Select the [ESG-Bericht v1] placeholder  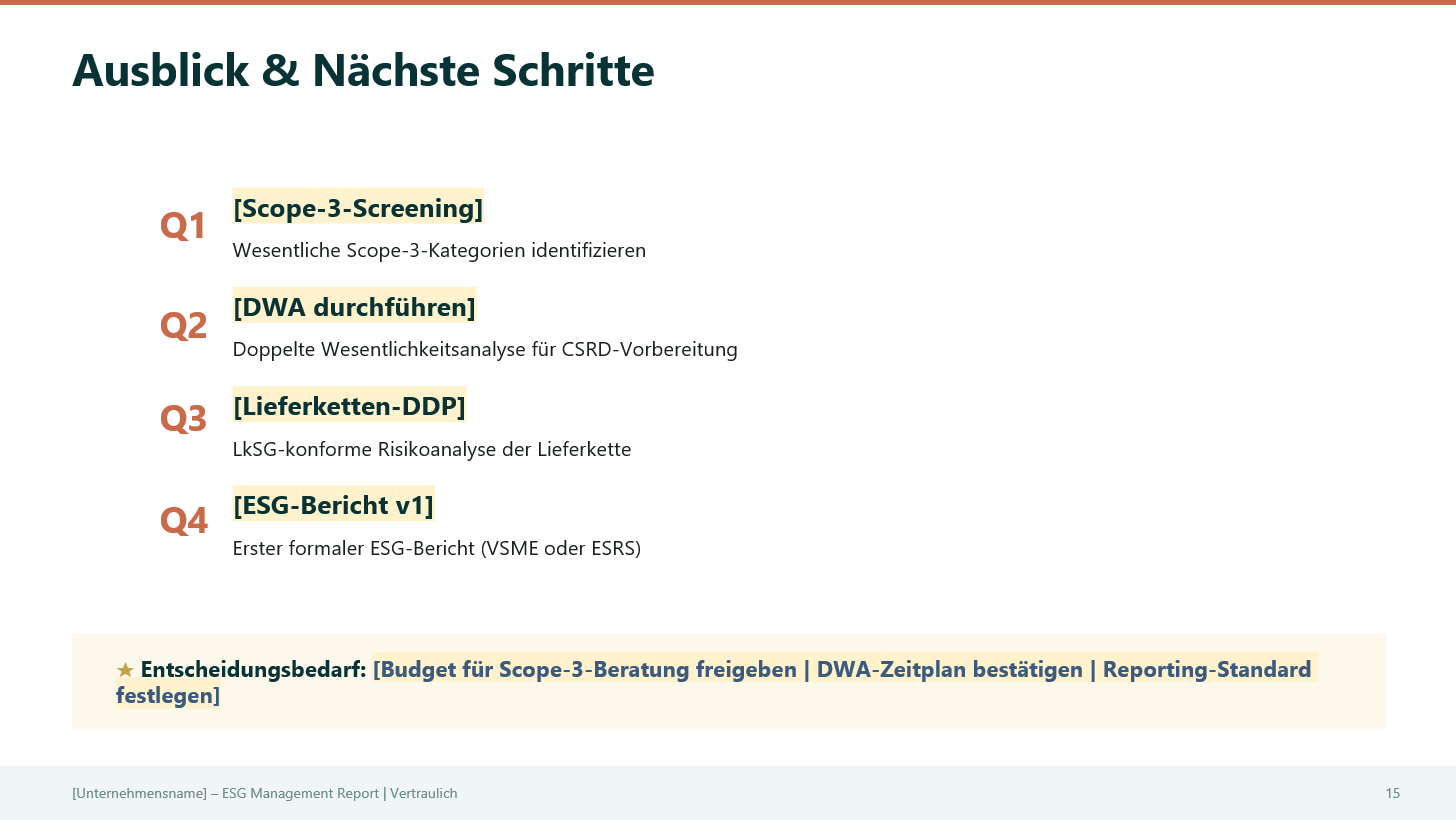click(333, 505)
